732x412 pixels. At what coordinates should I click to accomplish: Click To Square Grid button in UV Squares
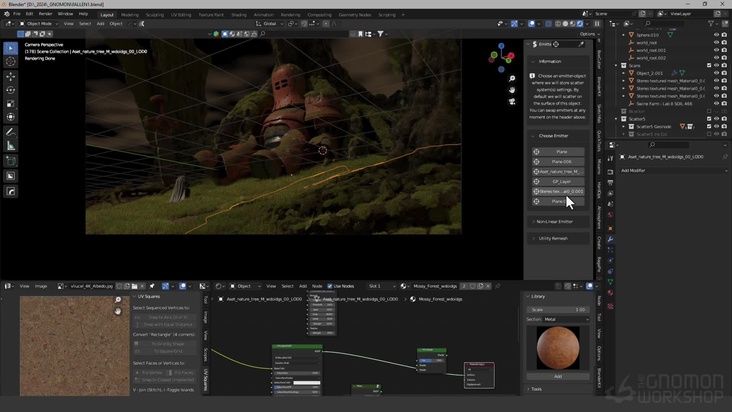[163, 351]
